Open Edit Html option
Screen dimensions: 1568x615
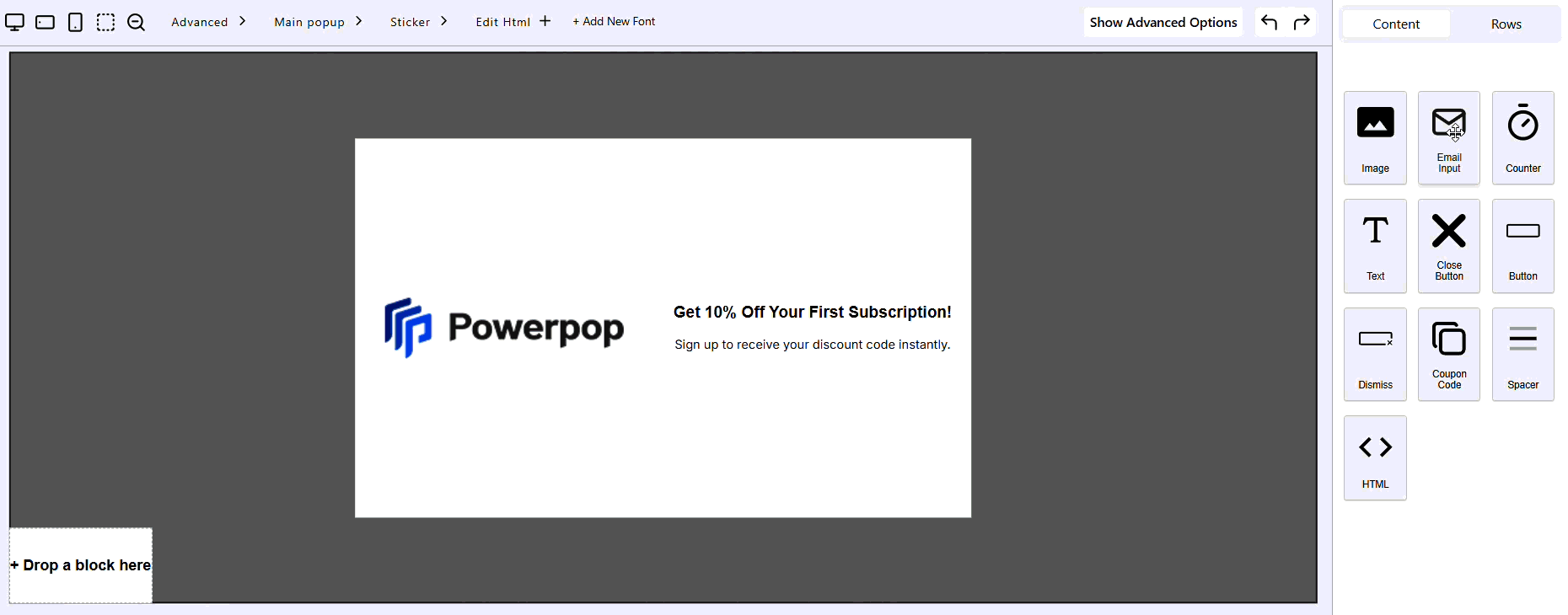pos(513,22)
